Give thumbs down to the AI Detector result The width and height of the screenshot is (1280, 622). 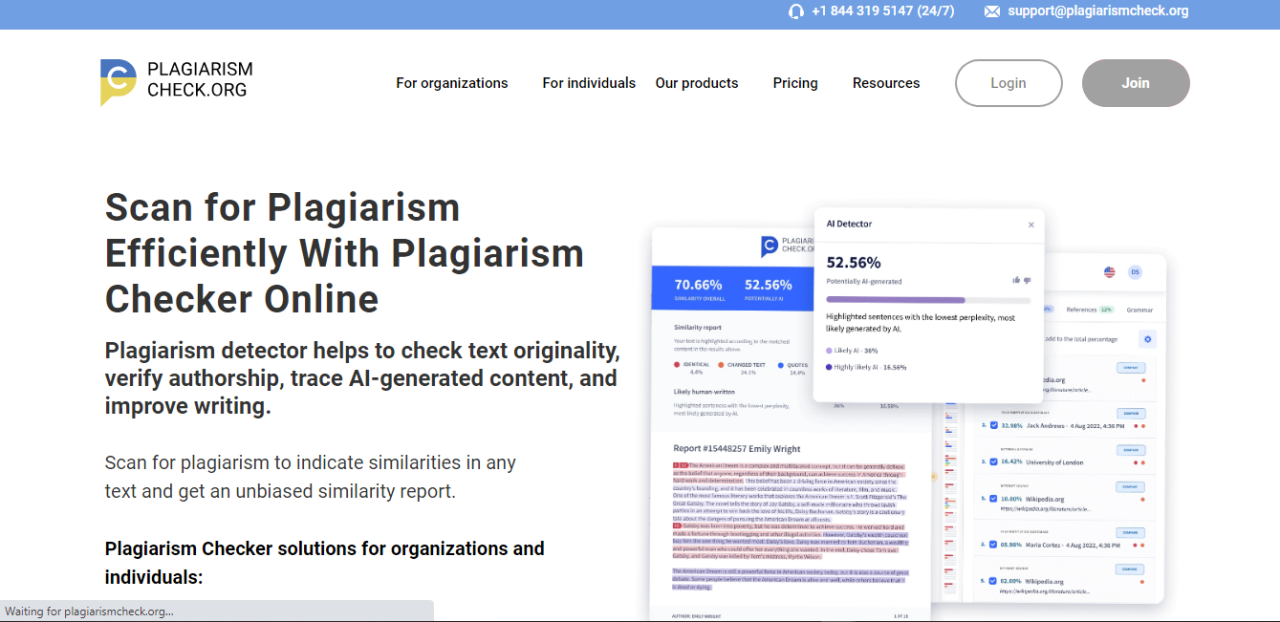(1028, 281)
